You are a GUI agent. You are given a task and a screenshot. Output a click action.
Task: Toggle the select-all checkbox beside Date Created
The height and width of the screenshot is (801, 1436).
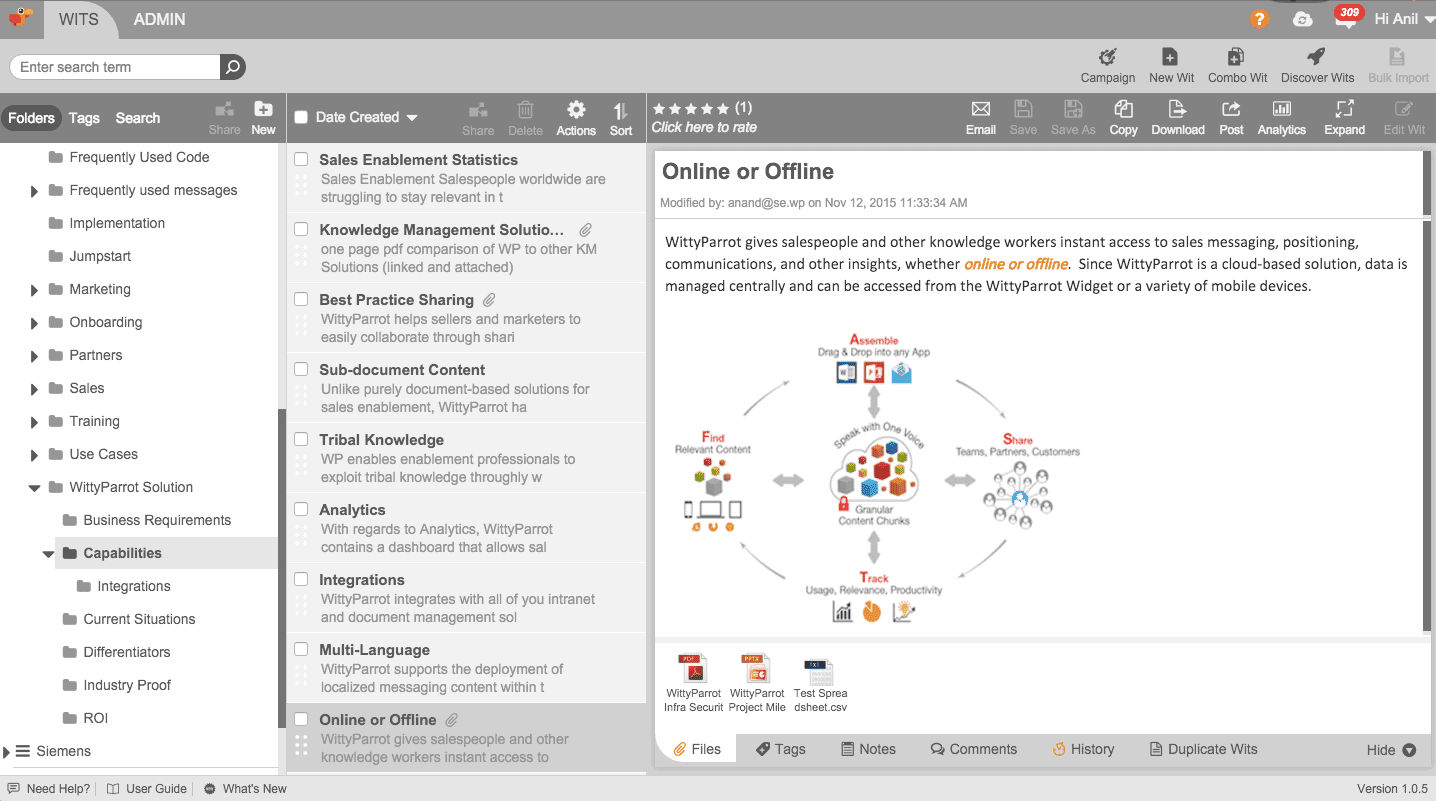pos(301,117)
